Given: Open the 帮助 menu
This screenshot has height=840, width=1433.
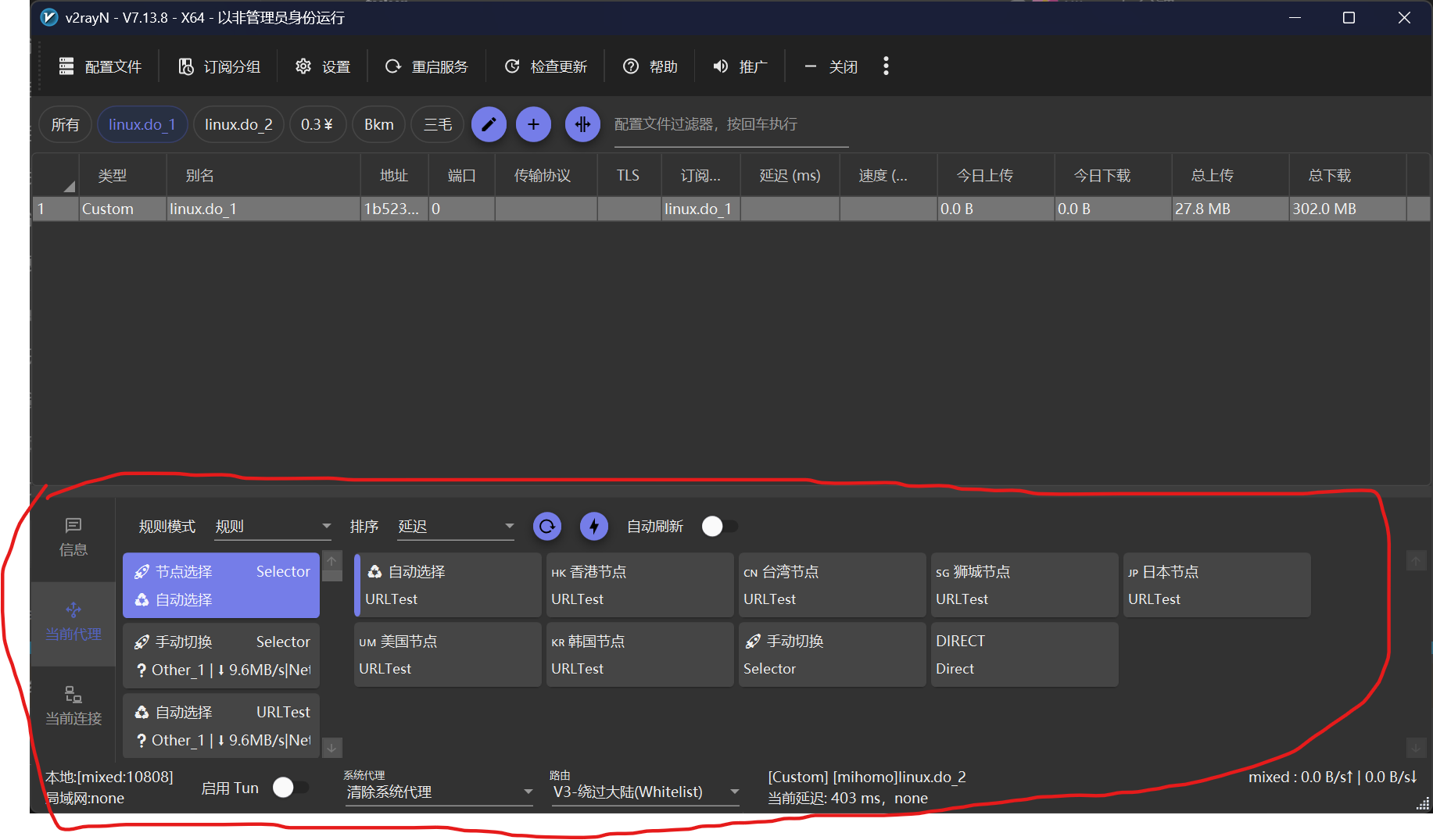Looking at the screenshot, I should click(x=650, y=66).
